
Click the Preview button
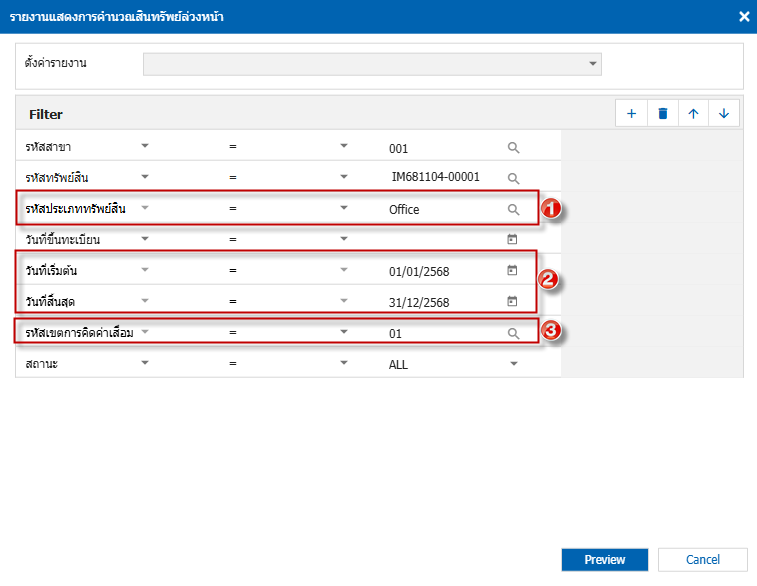[x=604, y=560]
